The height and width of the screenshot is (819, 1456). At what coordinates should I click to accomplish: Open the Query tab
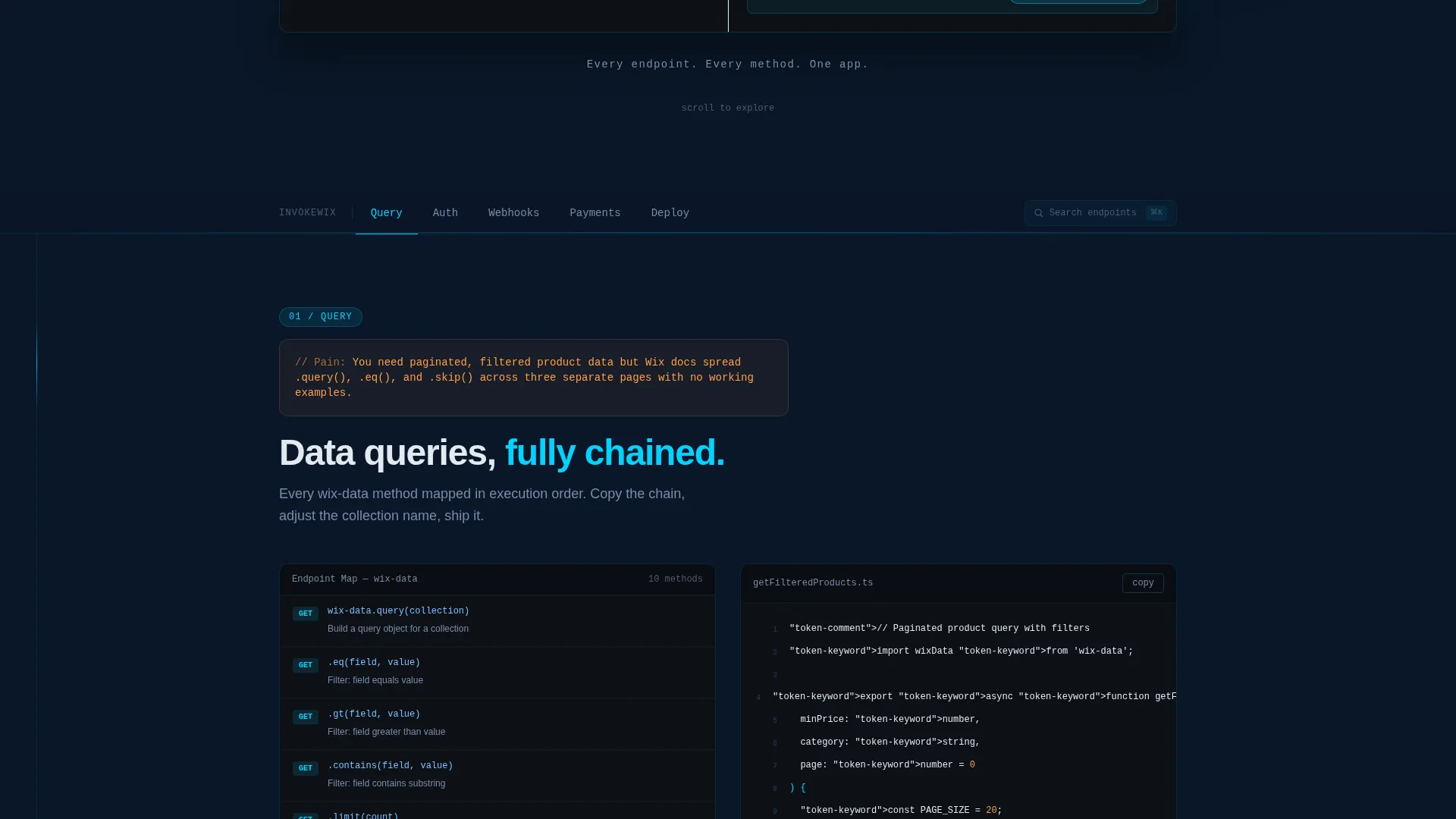386,213
